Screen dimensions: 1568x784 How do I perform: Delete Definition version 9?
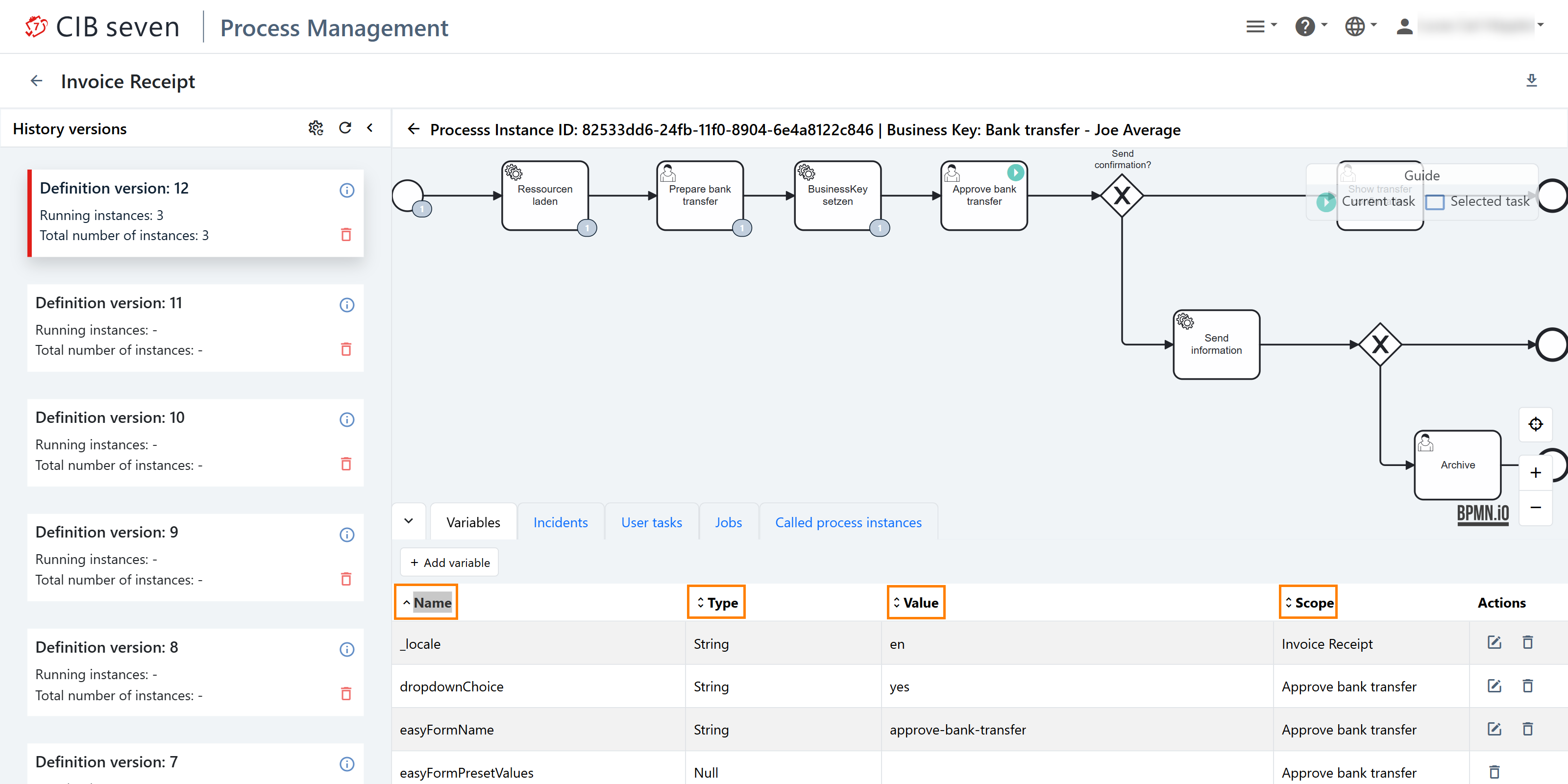(x=346, y=578)
